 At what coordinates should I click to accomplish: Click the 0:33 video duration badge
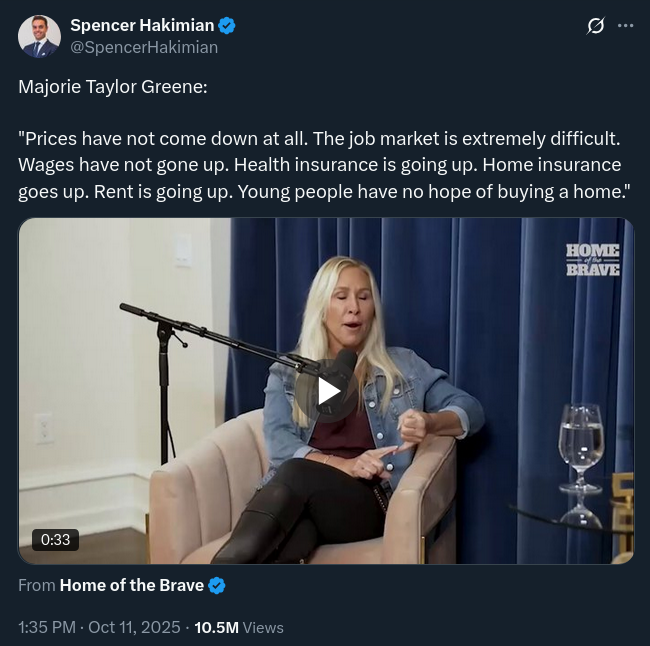[56, 539]
